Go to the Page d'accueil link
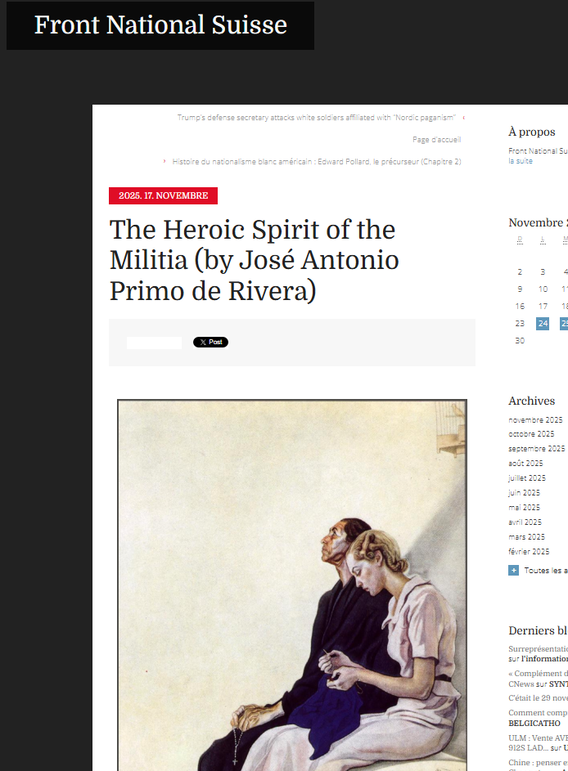 click(x=437, y=140)
